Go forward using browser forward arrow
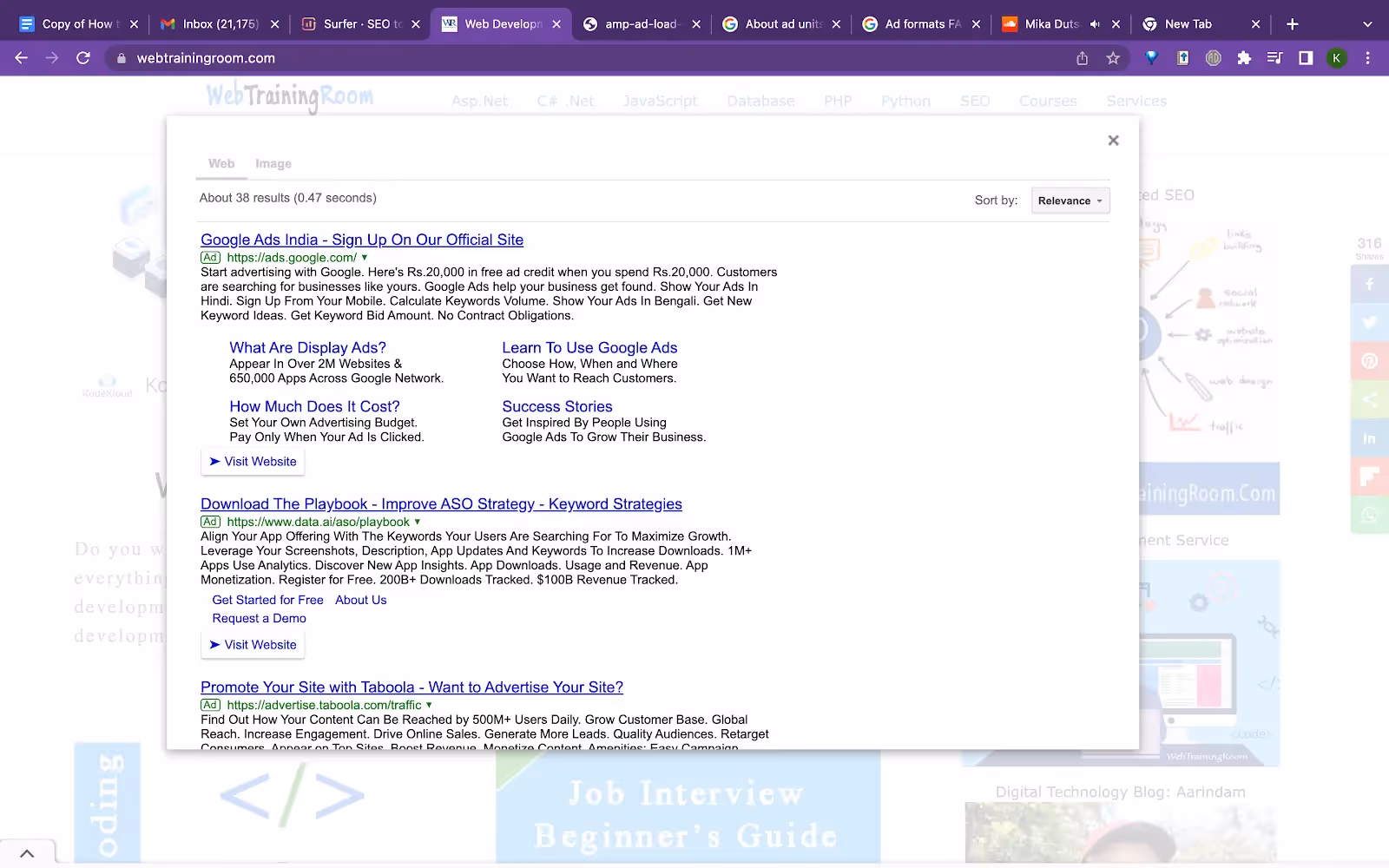 pyautogui.click(x=52, y=58)
